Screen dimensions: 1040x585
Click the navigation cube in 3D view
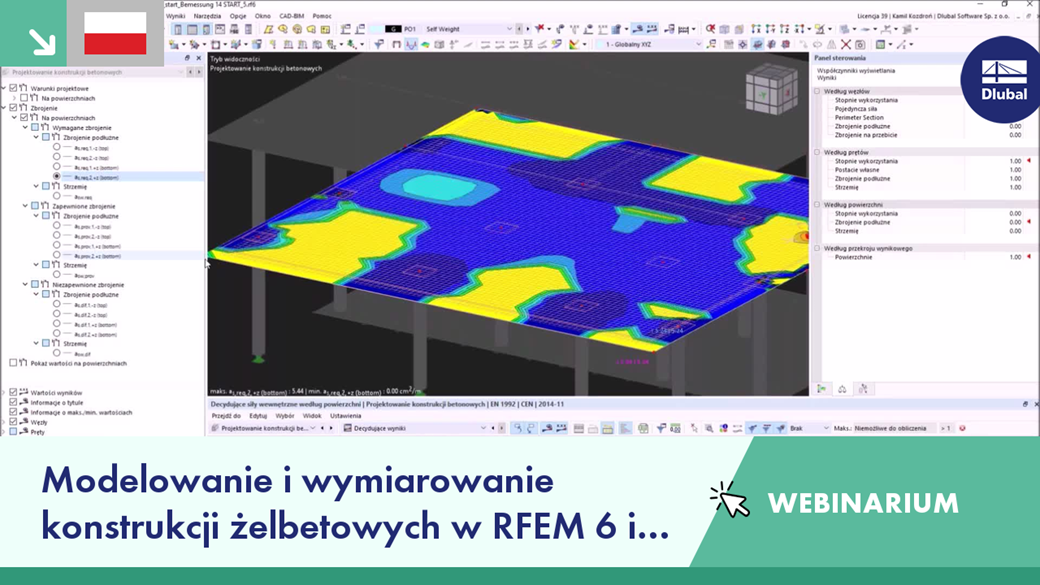point(771,91)
